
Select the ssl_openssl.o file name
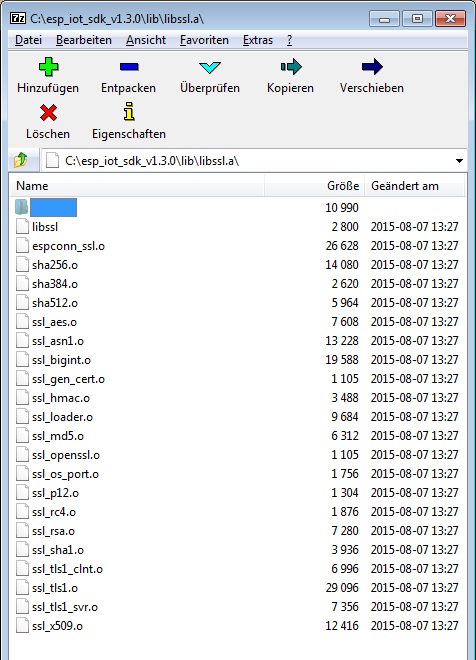66,455
